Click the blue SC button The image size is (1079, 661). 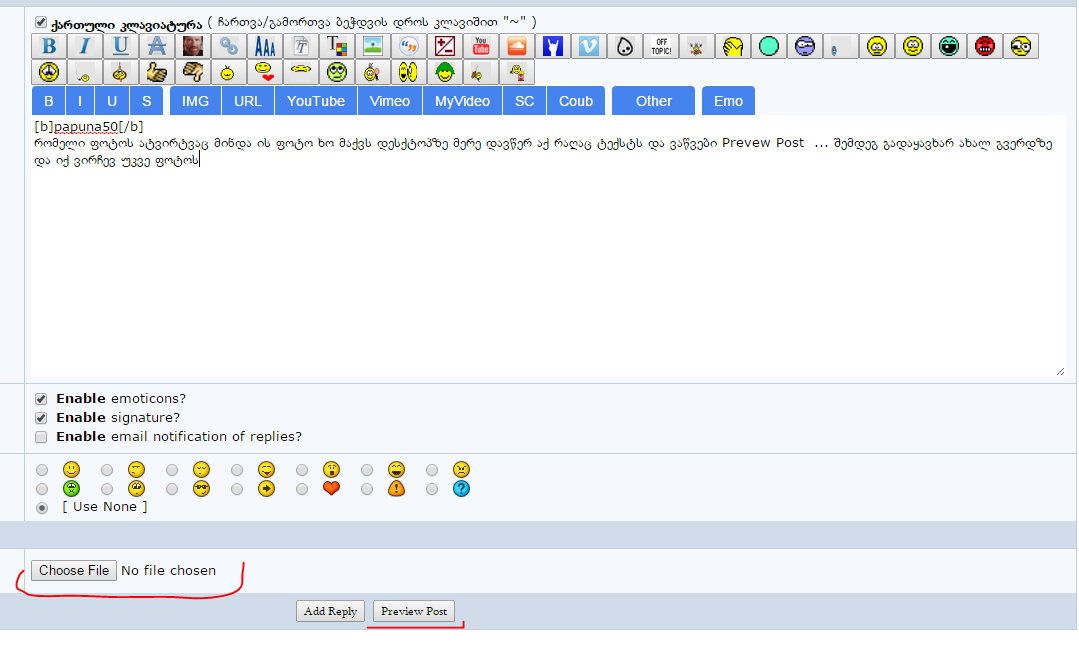[x=524, y=101]
